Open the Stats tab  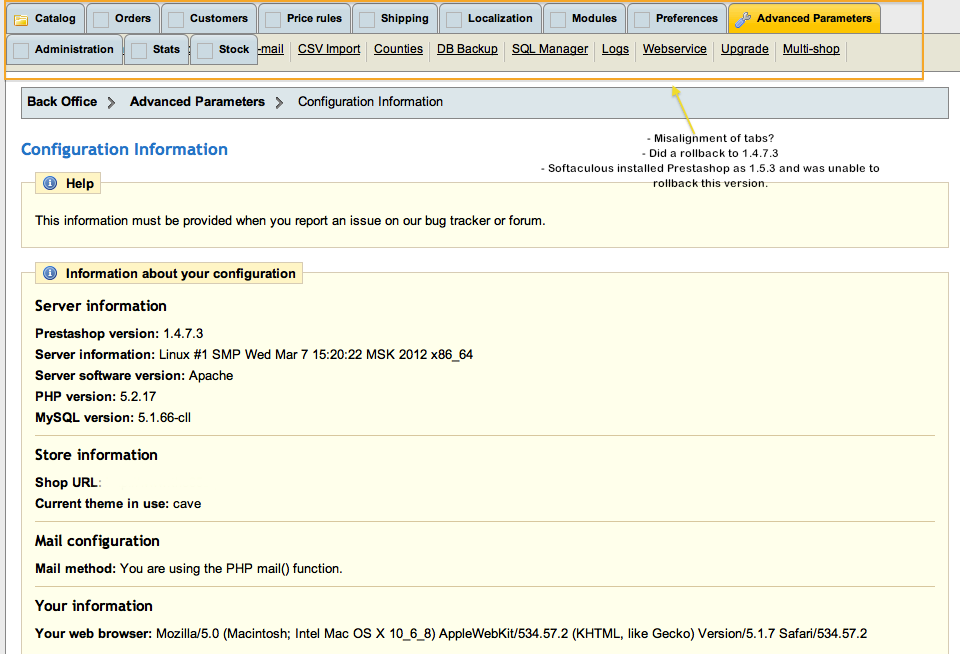tap(157, 50)
